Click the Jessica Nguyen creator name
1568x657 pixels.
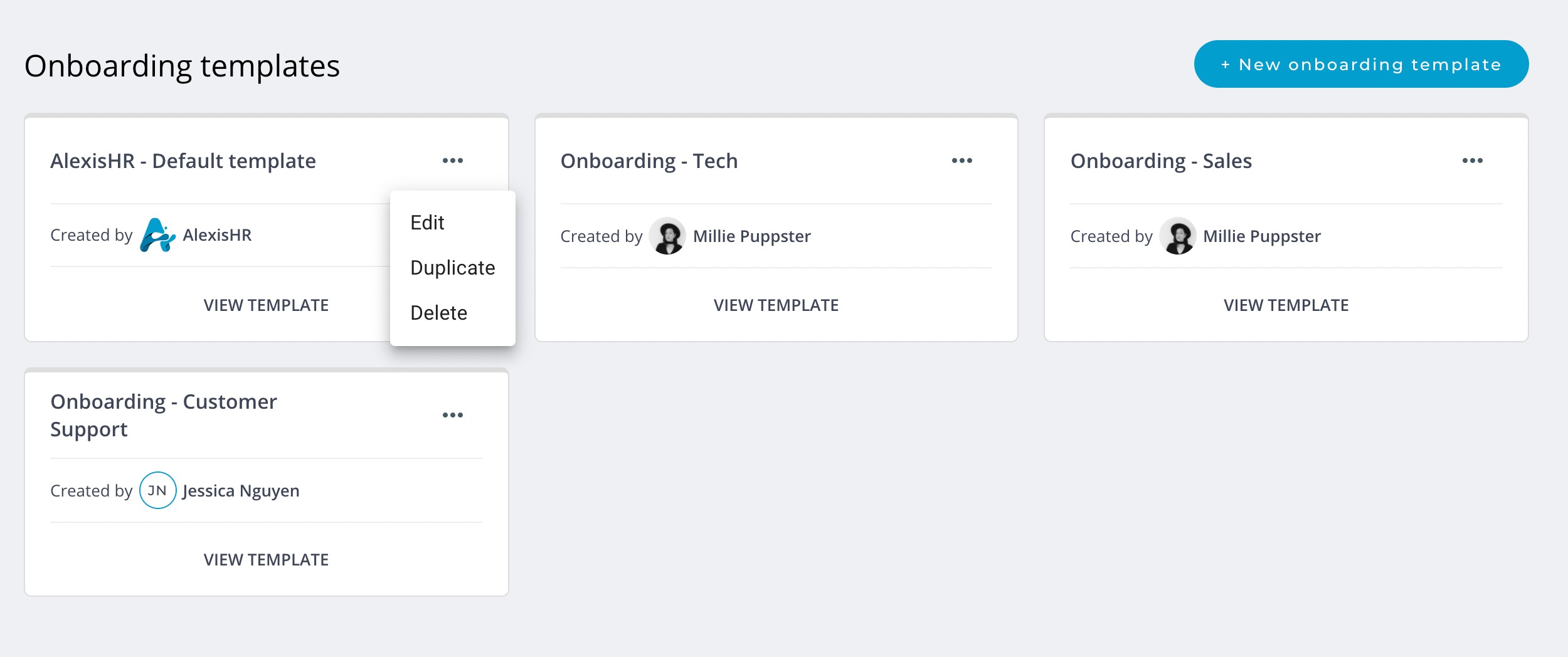tap(241, 491)
